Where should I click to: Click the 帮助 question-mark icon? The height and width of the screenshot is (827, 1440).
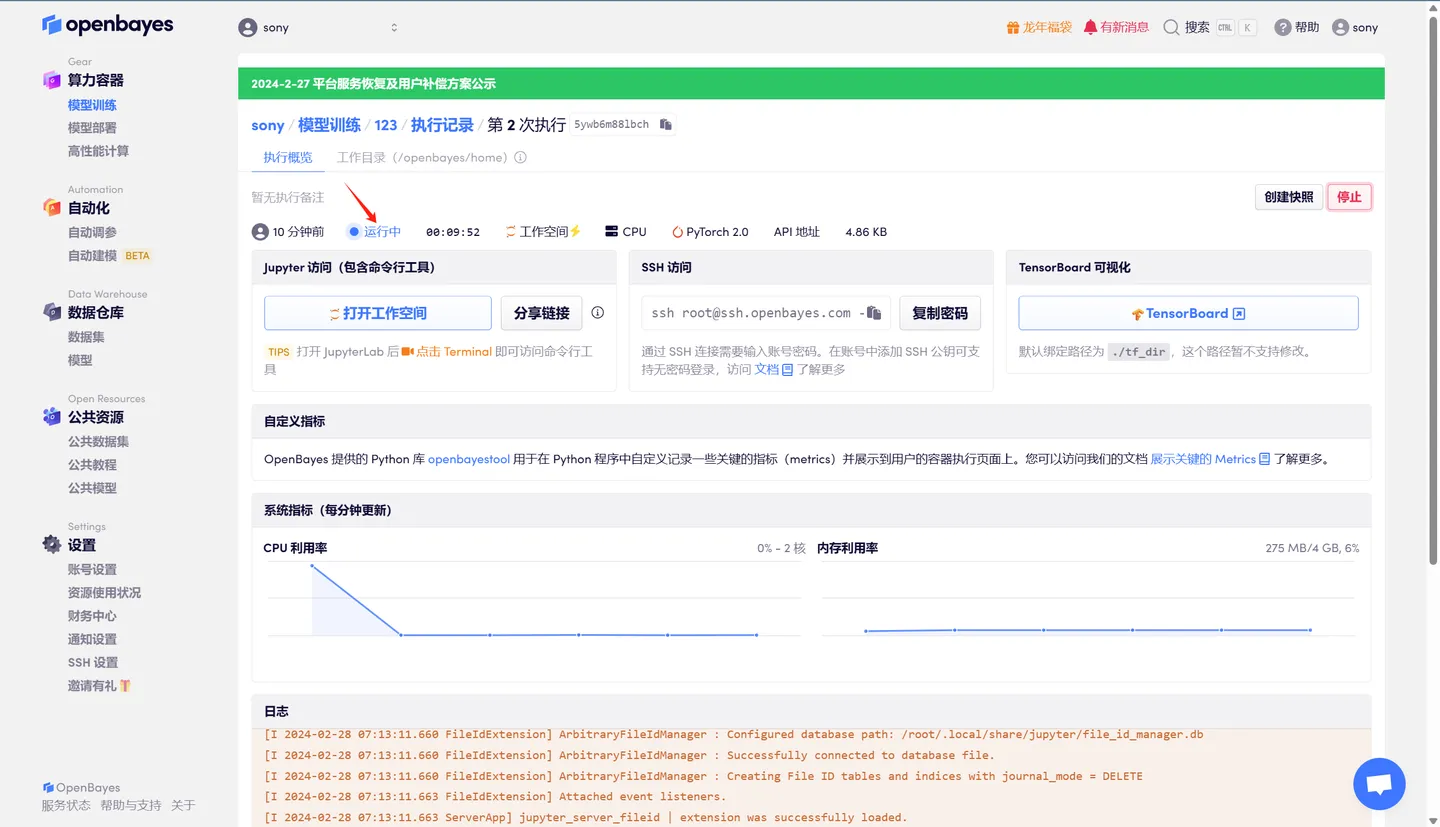tap(1283, 27)
